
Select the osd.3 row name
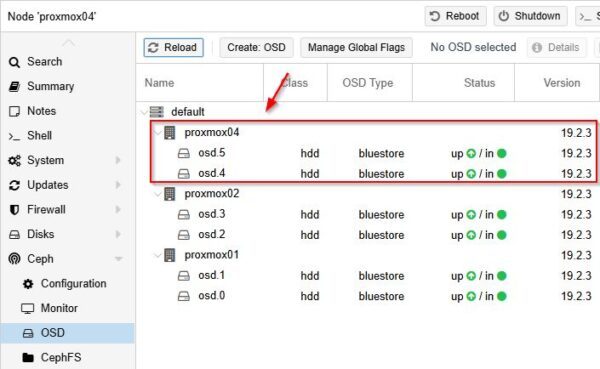pos(212,214)
